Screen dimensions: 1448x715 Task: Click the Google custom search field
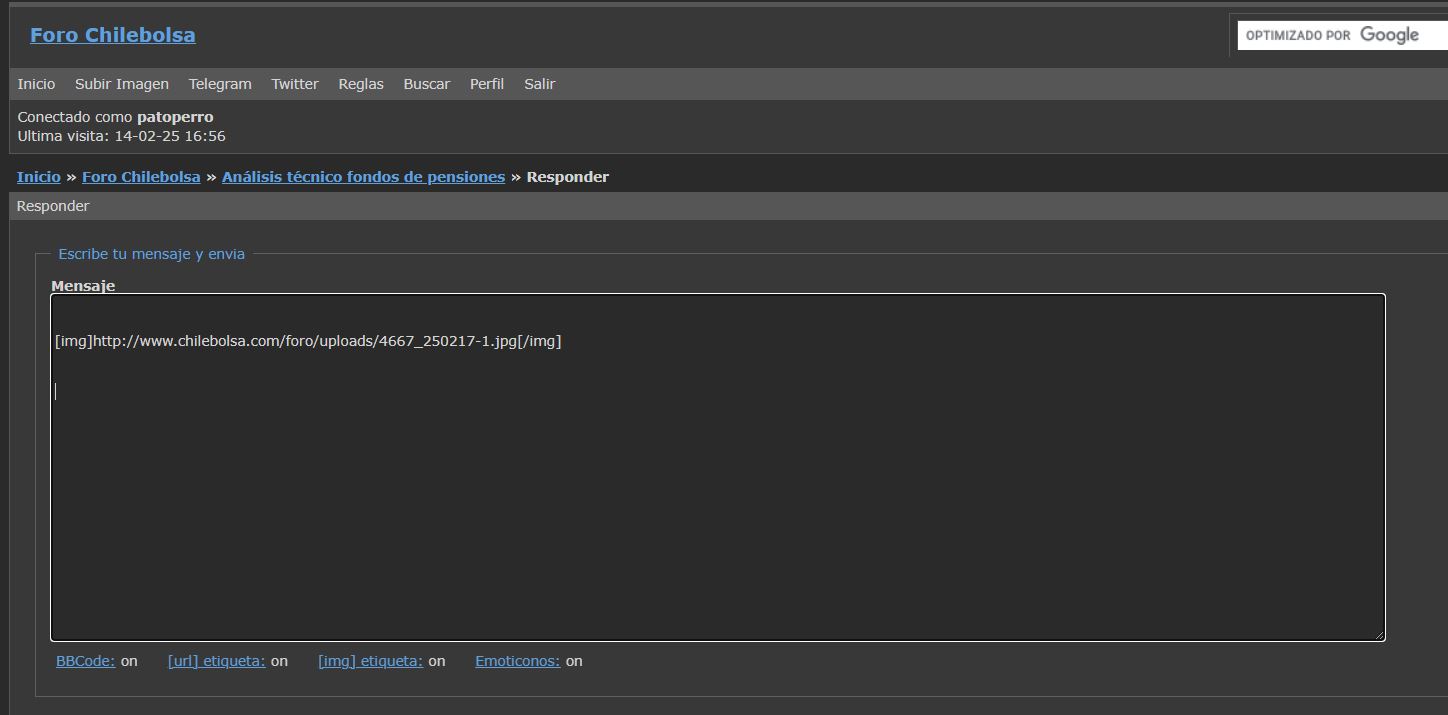click(1342, 35)
